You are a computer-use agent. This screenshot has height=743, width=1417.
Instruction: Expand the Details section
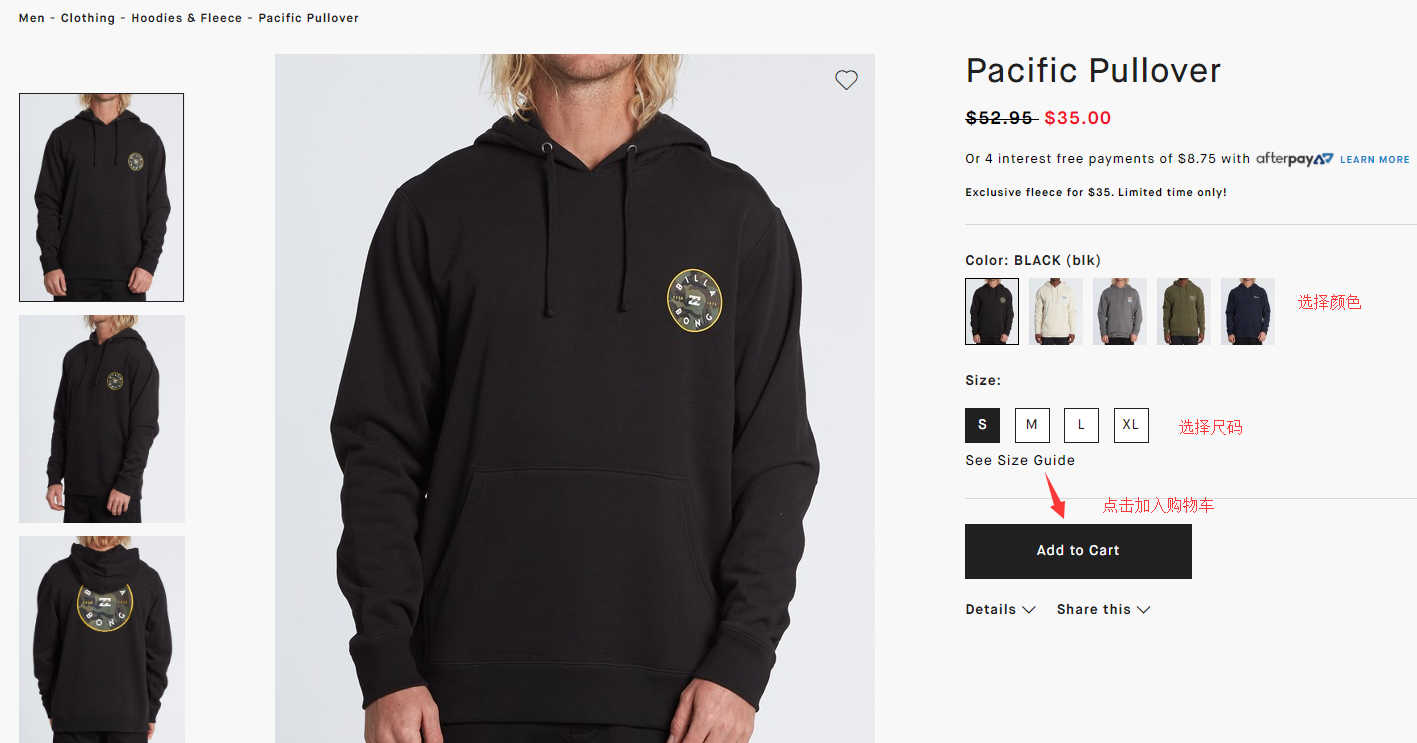tap(1000, 610)
